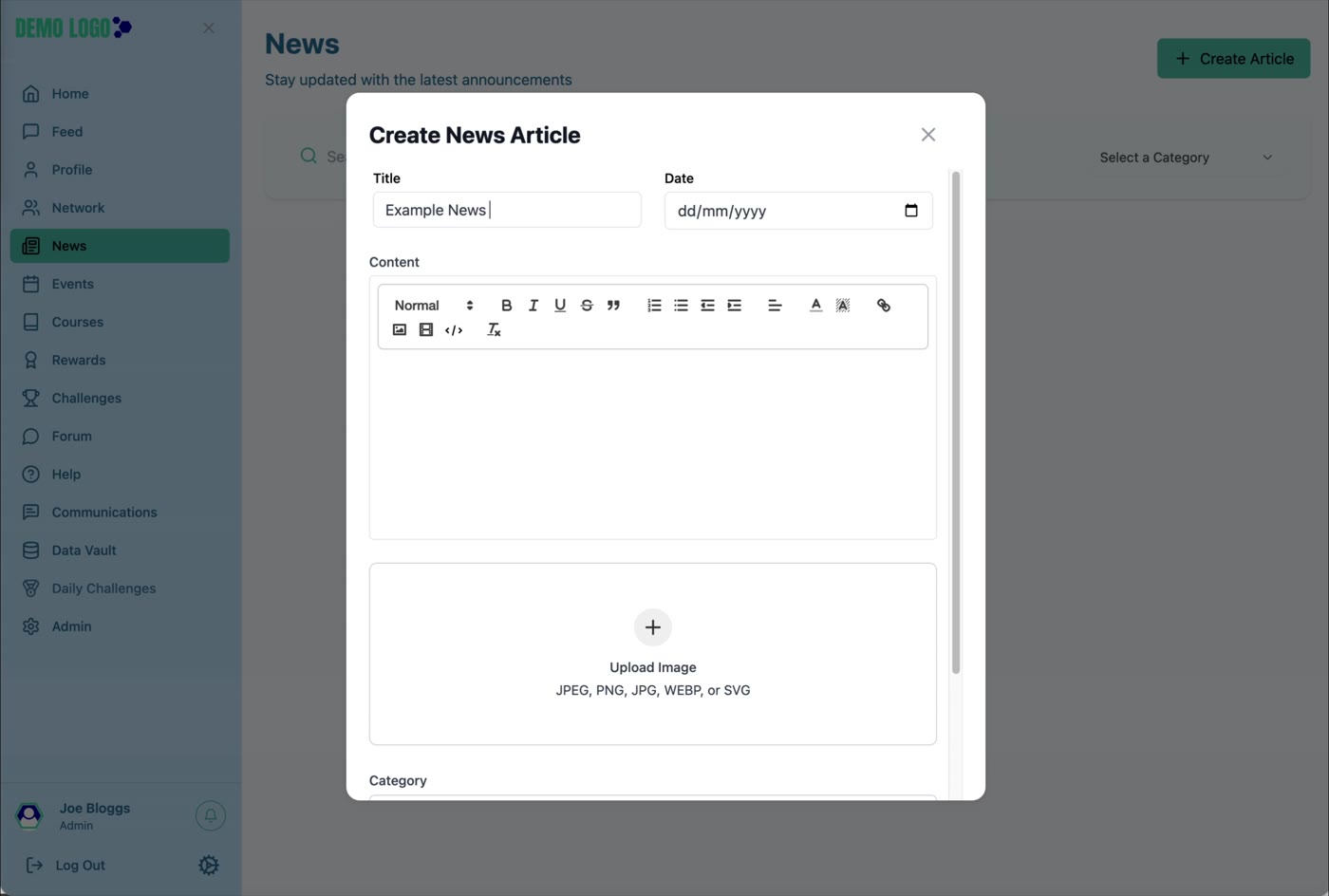Click the plus Upload Image button
The width and height of the screenshot is (1329, 896).
(x=653, y=627)
